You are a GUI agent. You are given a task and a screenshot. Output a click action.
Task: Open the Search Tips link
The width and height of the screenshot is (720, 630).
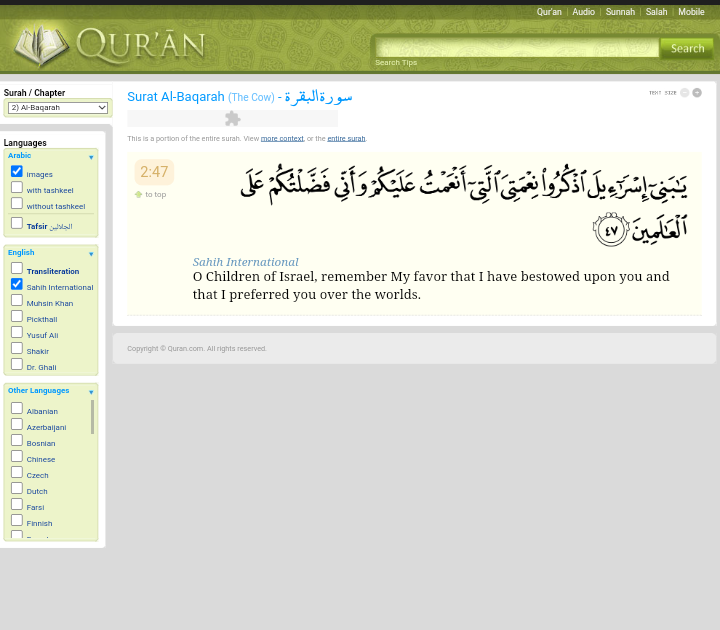point(396,63)
